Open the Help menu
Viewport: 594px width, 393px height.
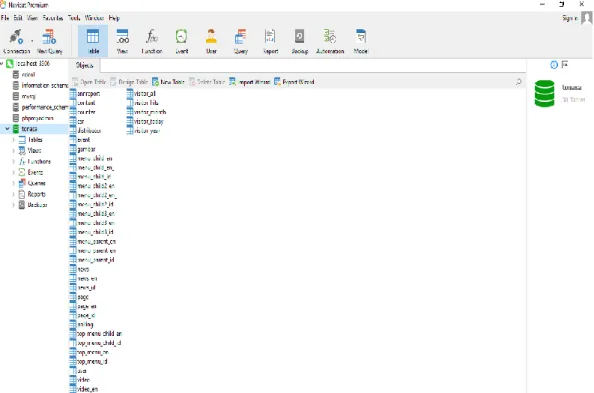pos(114,18)
